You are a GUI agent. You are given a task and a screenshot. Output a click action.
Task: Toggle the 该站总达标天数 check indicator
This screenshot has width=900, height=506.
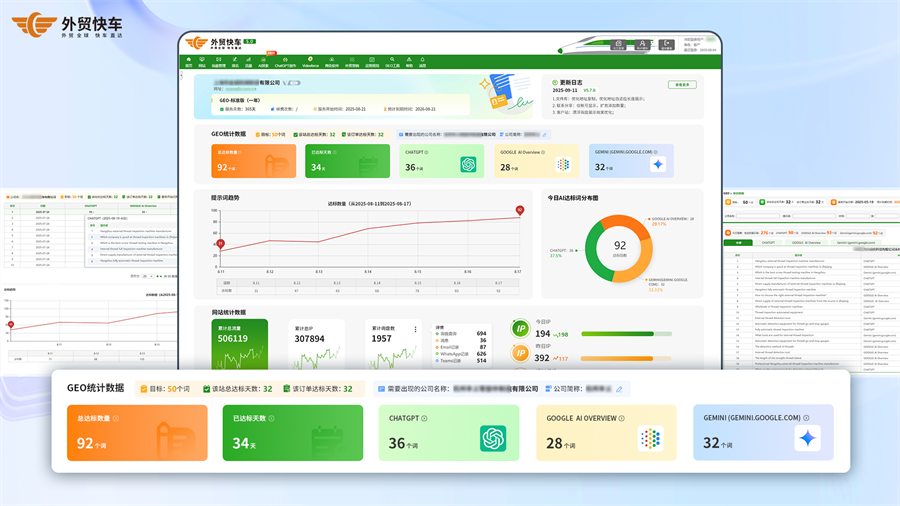point(206,388)
